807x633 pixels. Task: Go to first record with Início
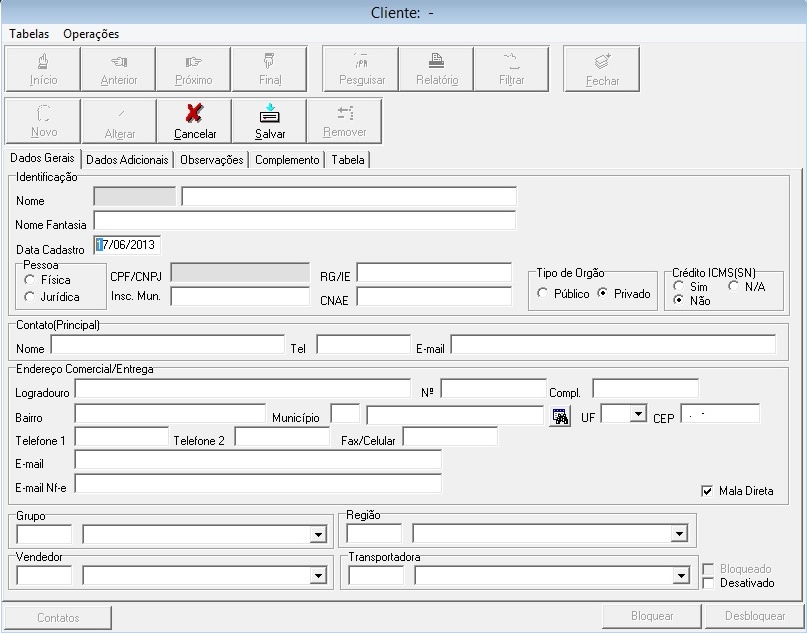click(44, 61)
